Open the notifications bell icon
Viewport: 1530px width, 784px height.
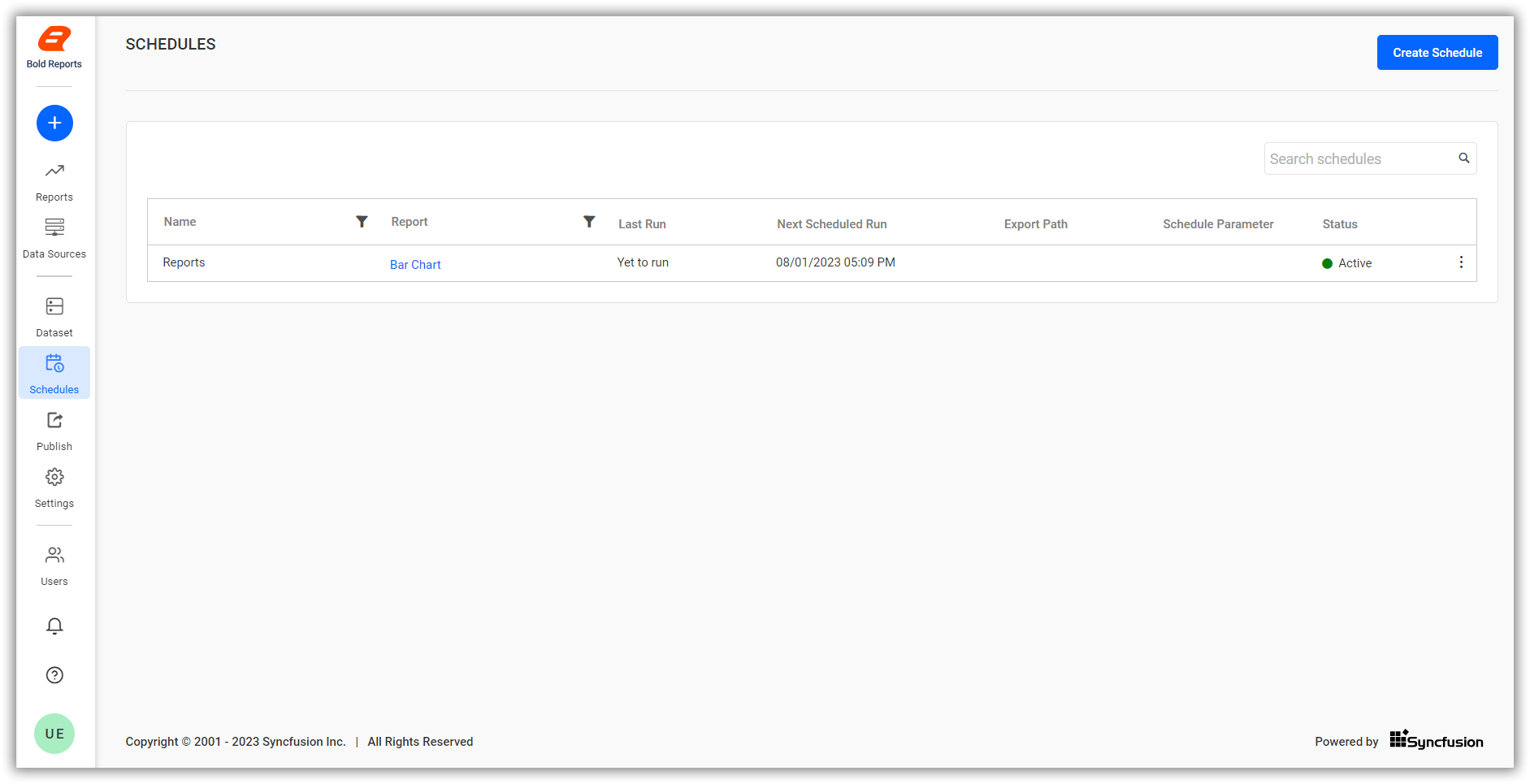click(54, 626)
